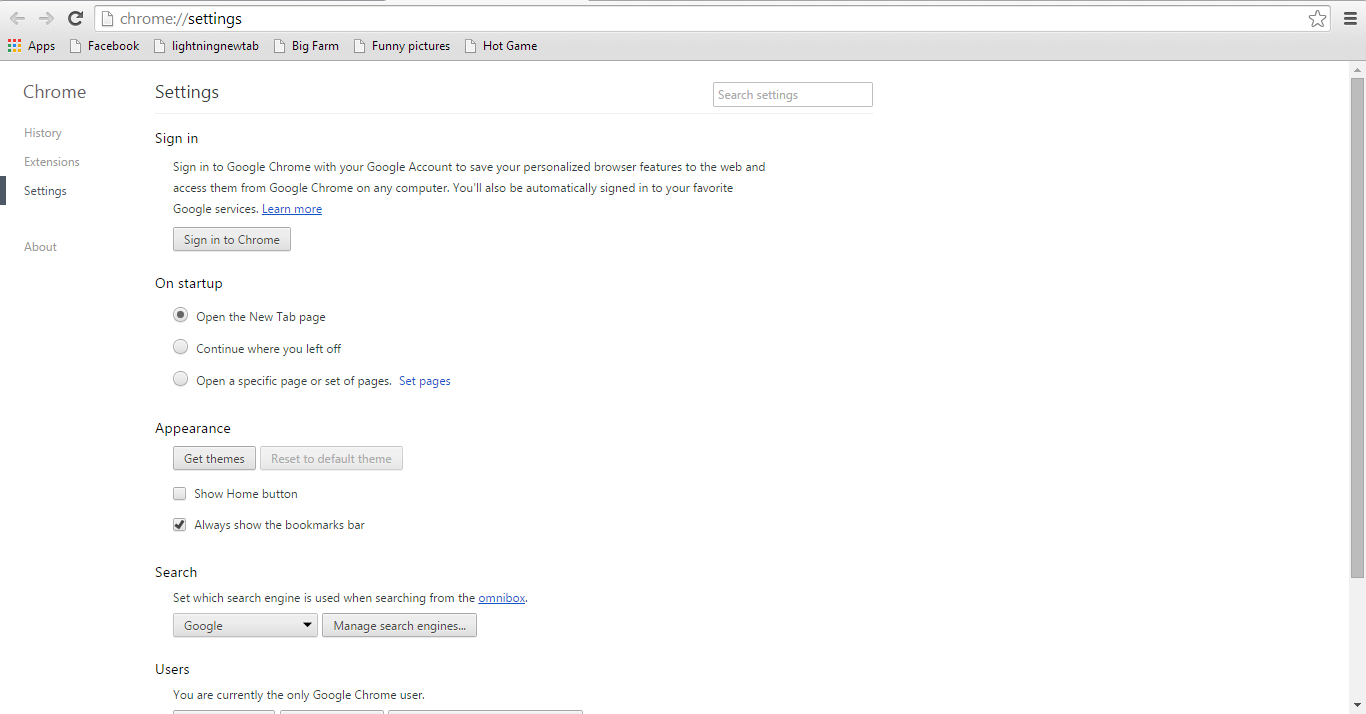This screenshot has width=1366, height=714.
Task: Open the lightningnewtab bookmark
Action: (x=207, y=46)
